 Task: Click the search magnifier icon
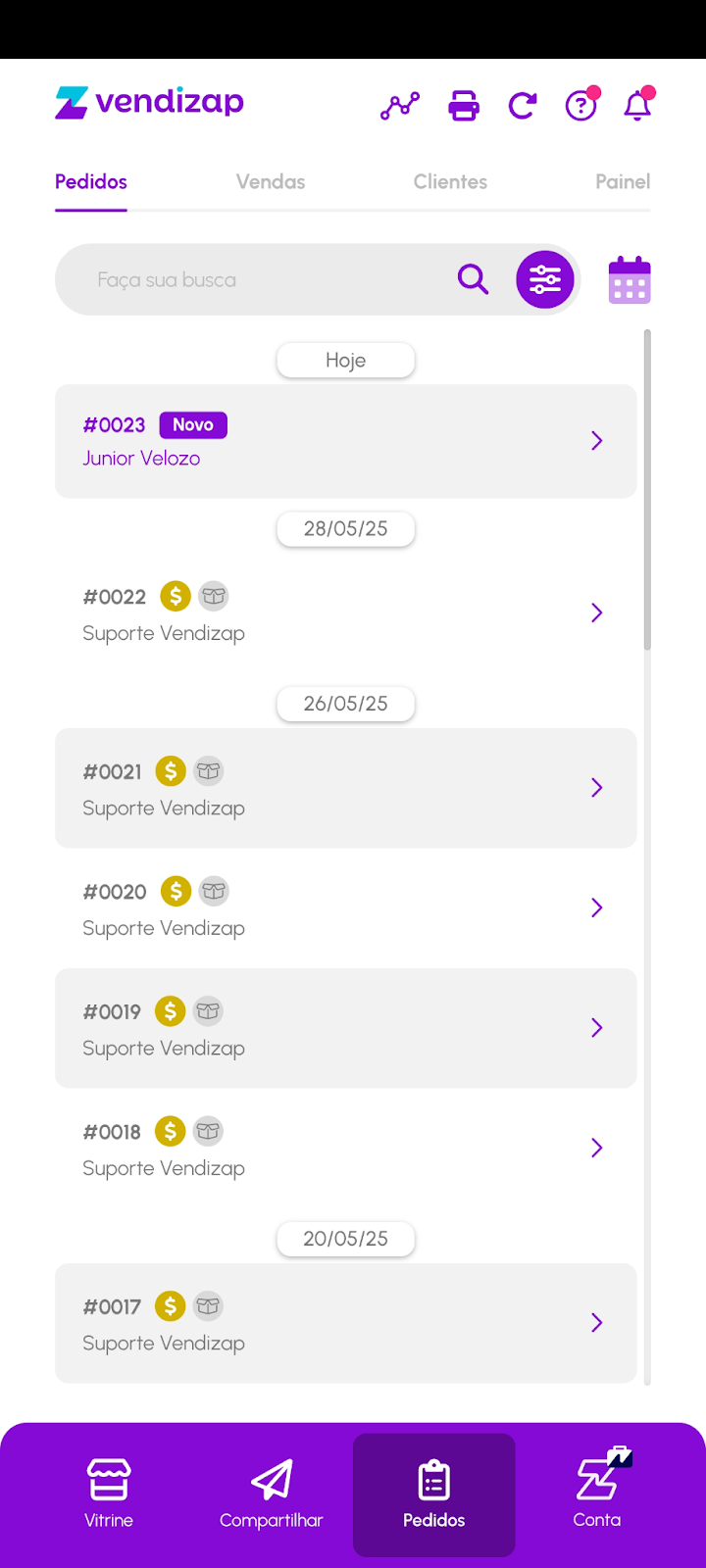(x=473, y=279)
